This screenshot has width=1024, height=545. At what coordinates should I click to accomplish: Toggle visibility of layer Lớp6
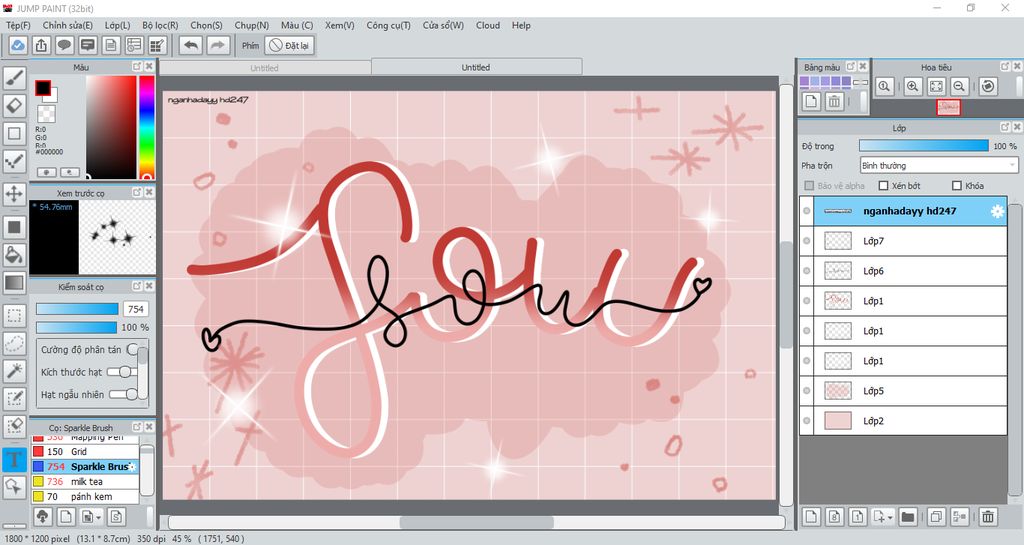807,271
